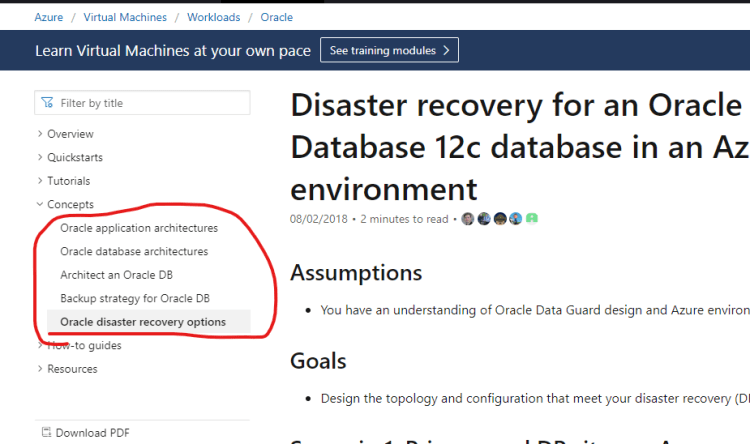
Task: Click the 'Learn Virtual Machines at your own pace' banner text
Action: tap(173, 51)
